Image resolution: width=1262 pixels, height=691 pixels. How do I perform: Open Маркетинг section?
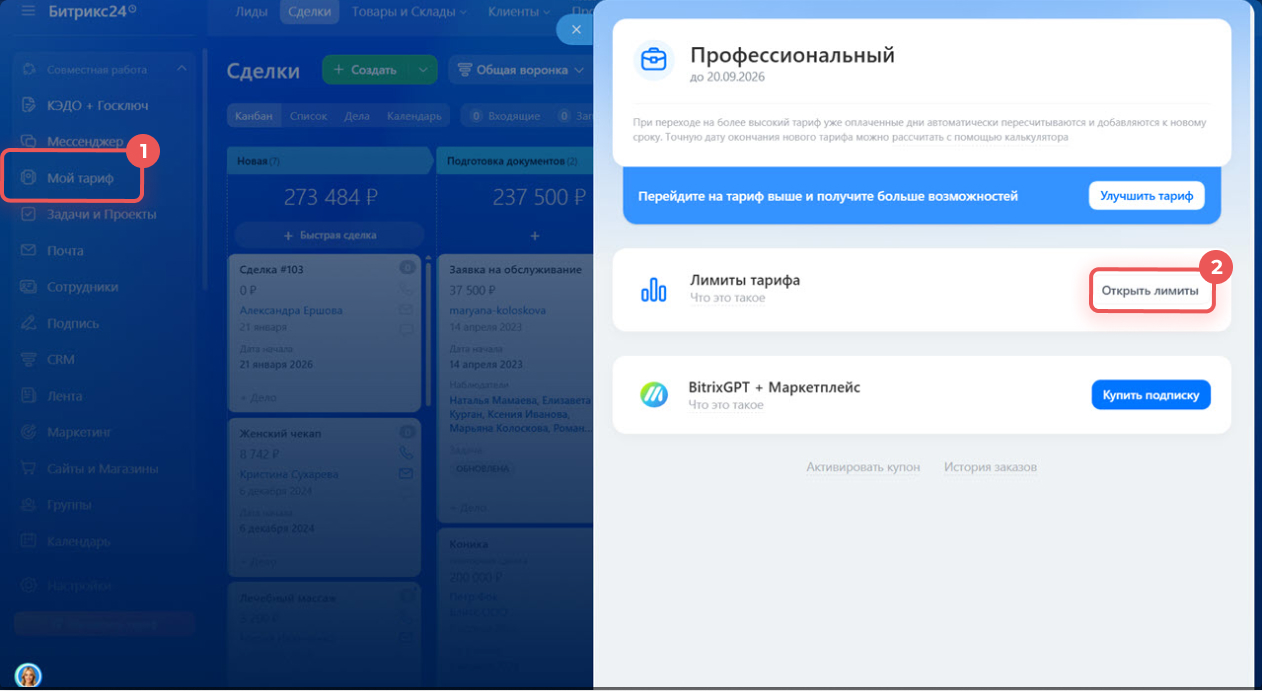[x=79, y=432]
